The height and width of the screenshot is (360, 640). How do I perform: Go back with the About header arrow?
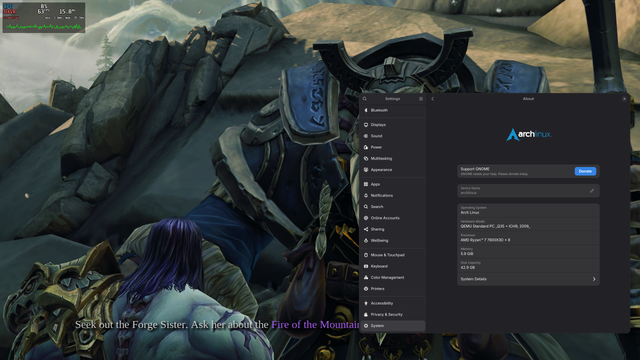[433, 99]
